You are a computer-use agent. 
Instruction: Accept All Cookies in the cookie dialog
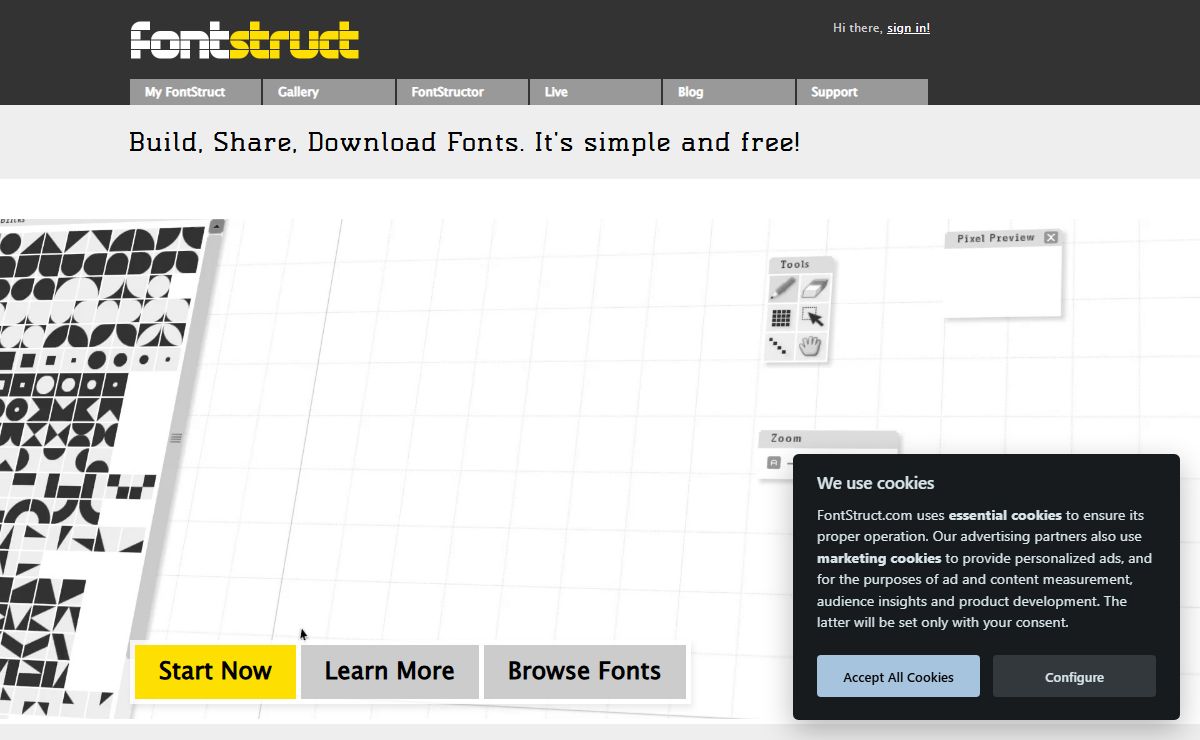(x=898, y=677)
